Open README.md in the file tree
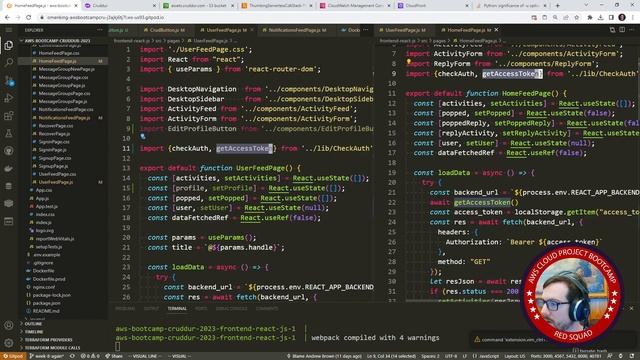This screenshot has width=640, height=360. [x=45, y=311]
